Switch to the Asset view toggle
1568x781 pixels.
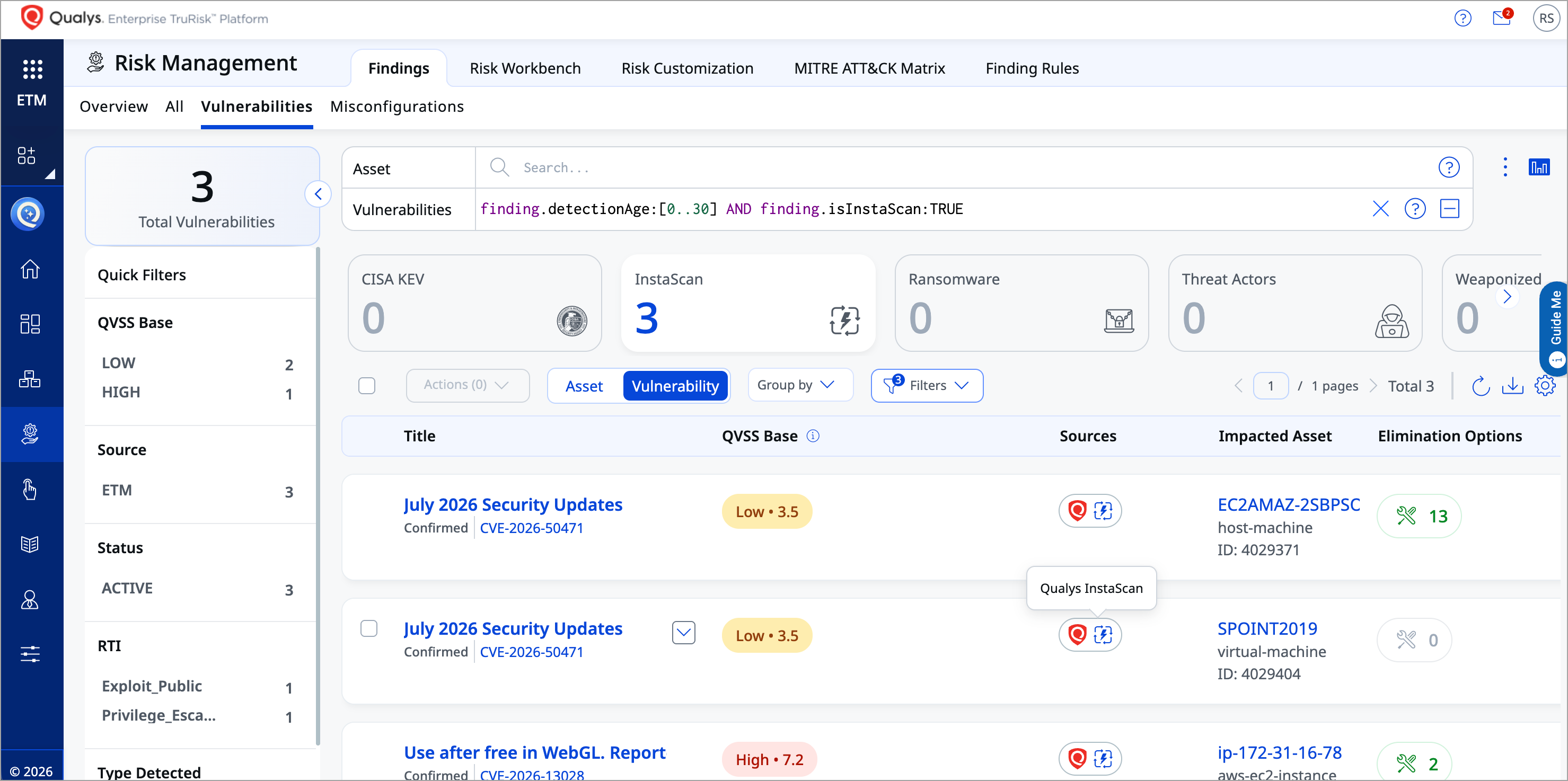click(584, 386)
